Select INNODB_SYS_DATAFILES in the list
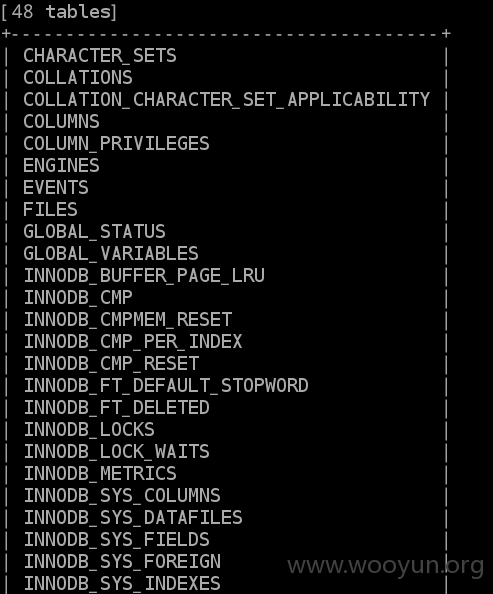 [x=133, y=517]
